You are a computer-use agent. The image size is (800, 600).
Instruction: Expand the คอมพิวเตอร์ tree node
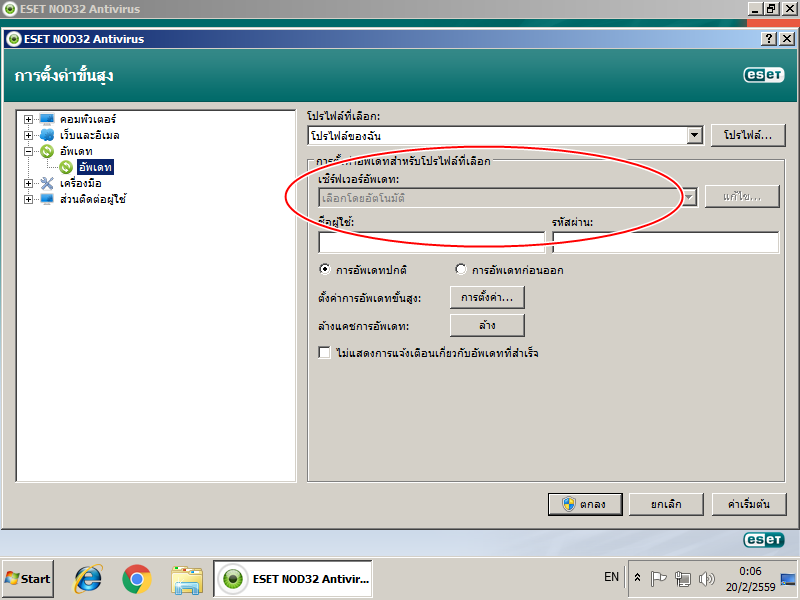point(29,119)
